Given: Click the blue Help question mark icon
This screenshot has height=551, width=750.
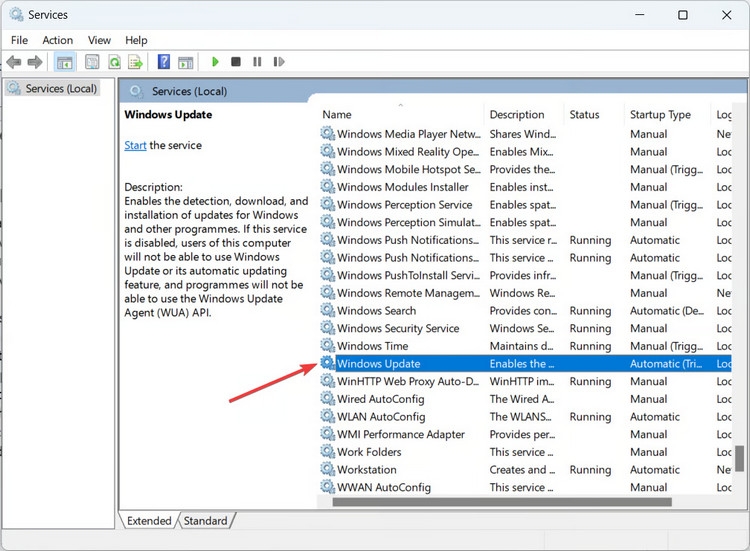Looking at the screenshot, I should pos(164,62).
